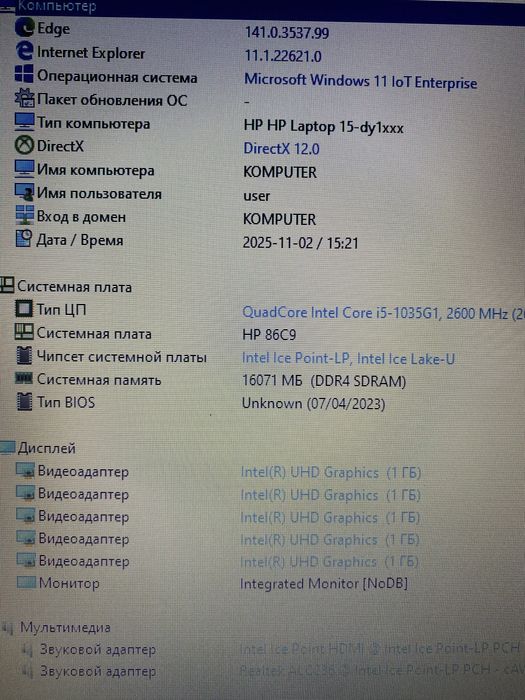Click the Windows logo icon beside Операционная система

point(24,74)
